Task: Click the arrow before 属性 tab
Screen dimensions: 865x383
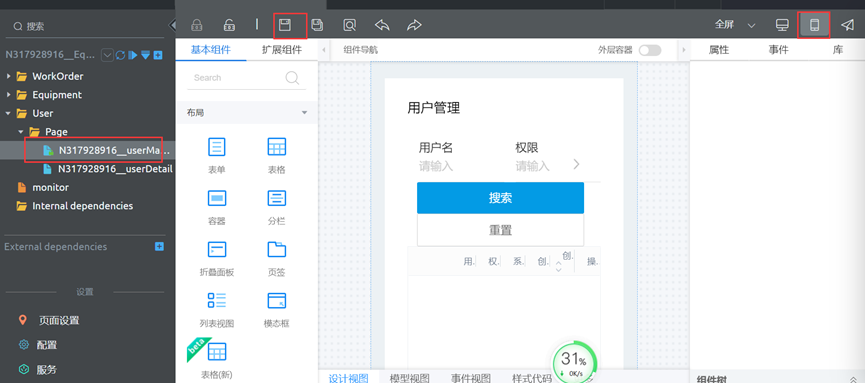Action: pos(684,50)
